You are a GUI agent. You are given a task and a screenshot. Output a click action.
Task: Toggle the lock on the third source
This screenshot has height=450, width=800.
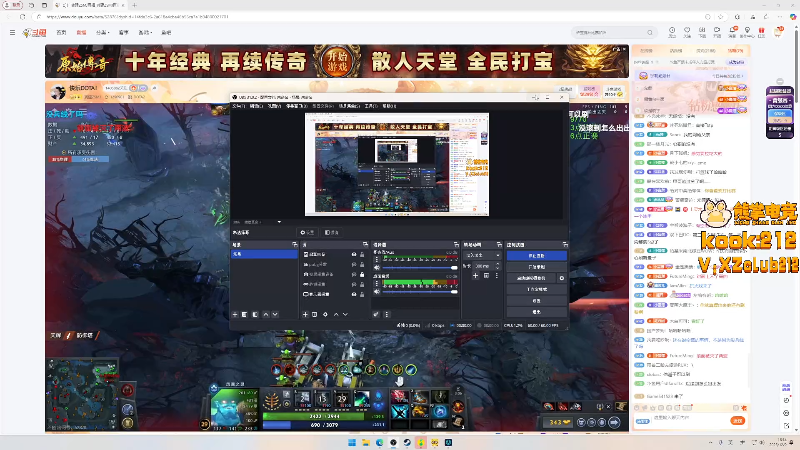(x=362, y=274)
